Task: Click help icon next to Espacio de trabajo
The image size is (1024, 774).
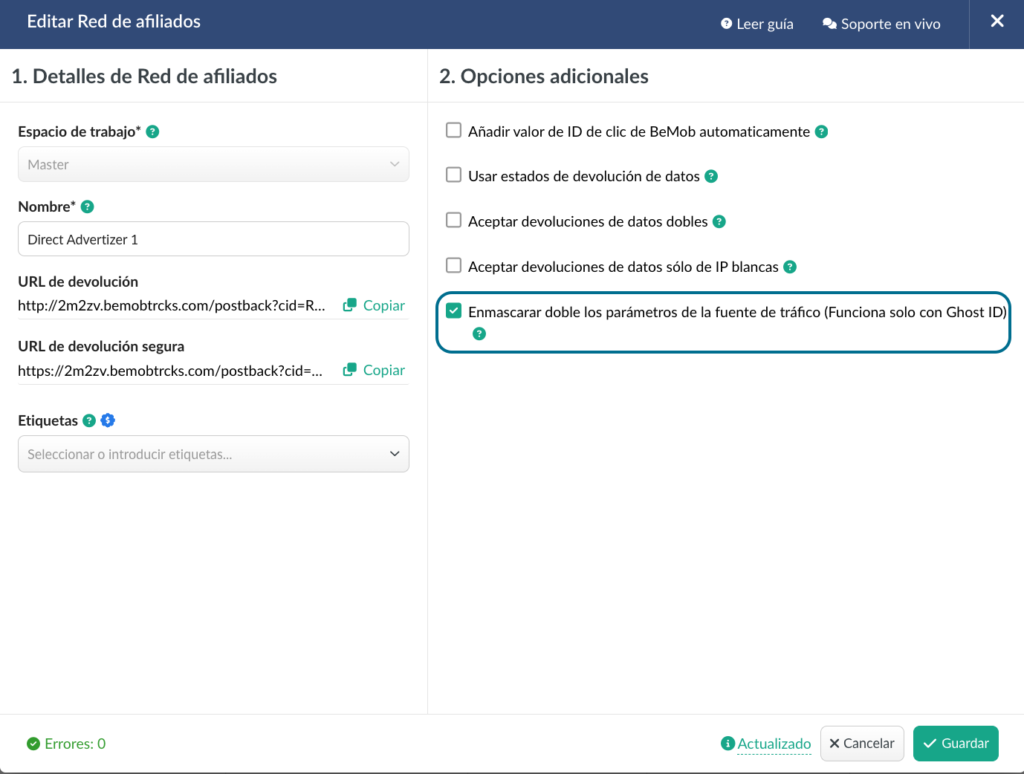Action: click(153, 131)
